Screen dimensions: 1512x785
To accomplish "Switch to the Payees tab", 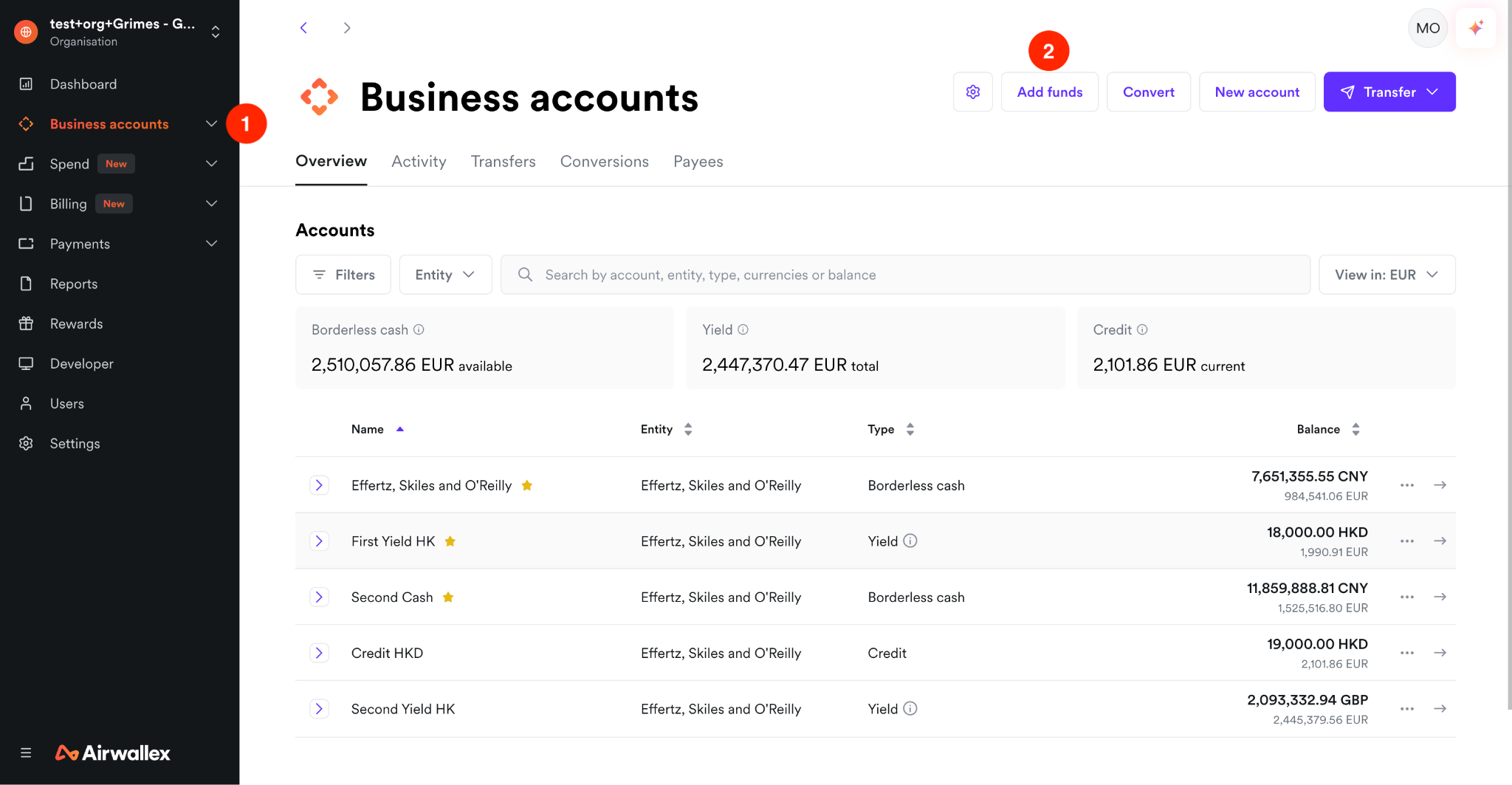I will pos(698,161).
